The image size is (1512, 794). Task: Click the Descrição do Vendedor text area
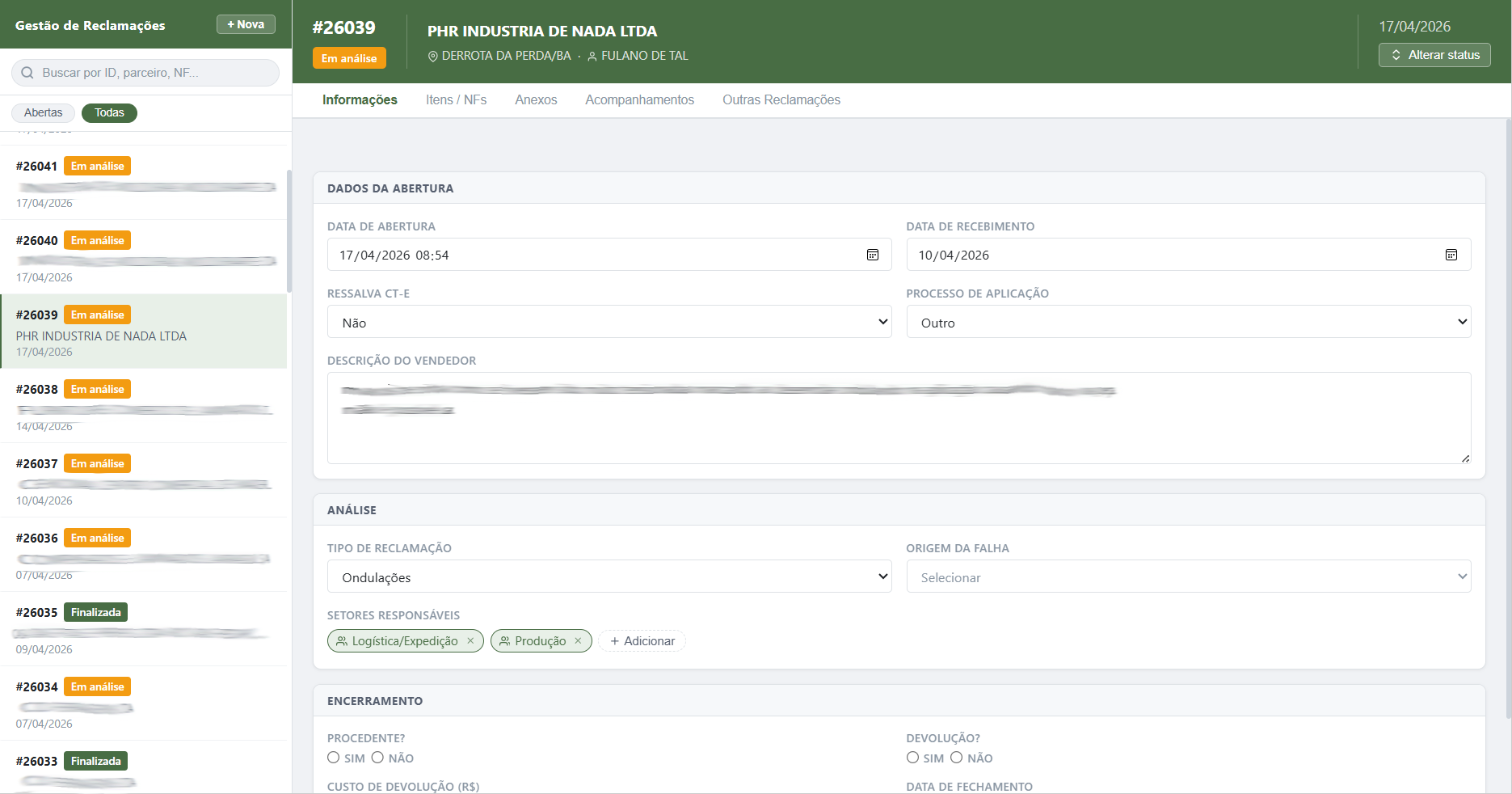pyautogui.click(x=899, y=418)
